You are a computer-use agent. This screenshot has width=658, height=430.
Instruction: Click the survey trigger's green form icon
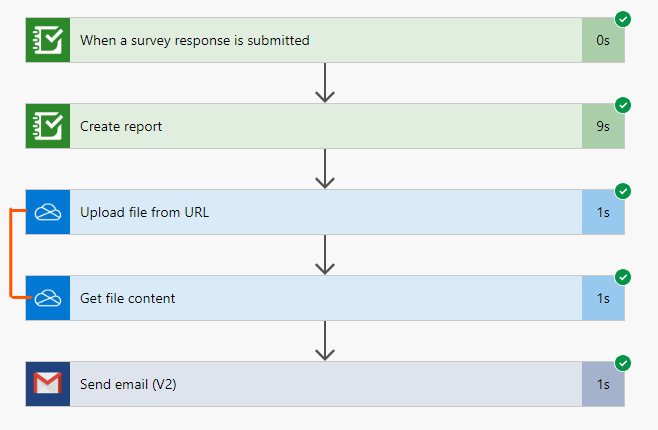coord(48,41)
